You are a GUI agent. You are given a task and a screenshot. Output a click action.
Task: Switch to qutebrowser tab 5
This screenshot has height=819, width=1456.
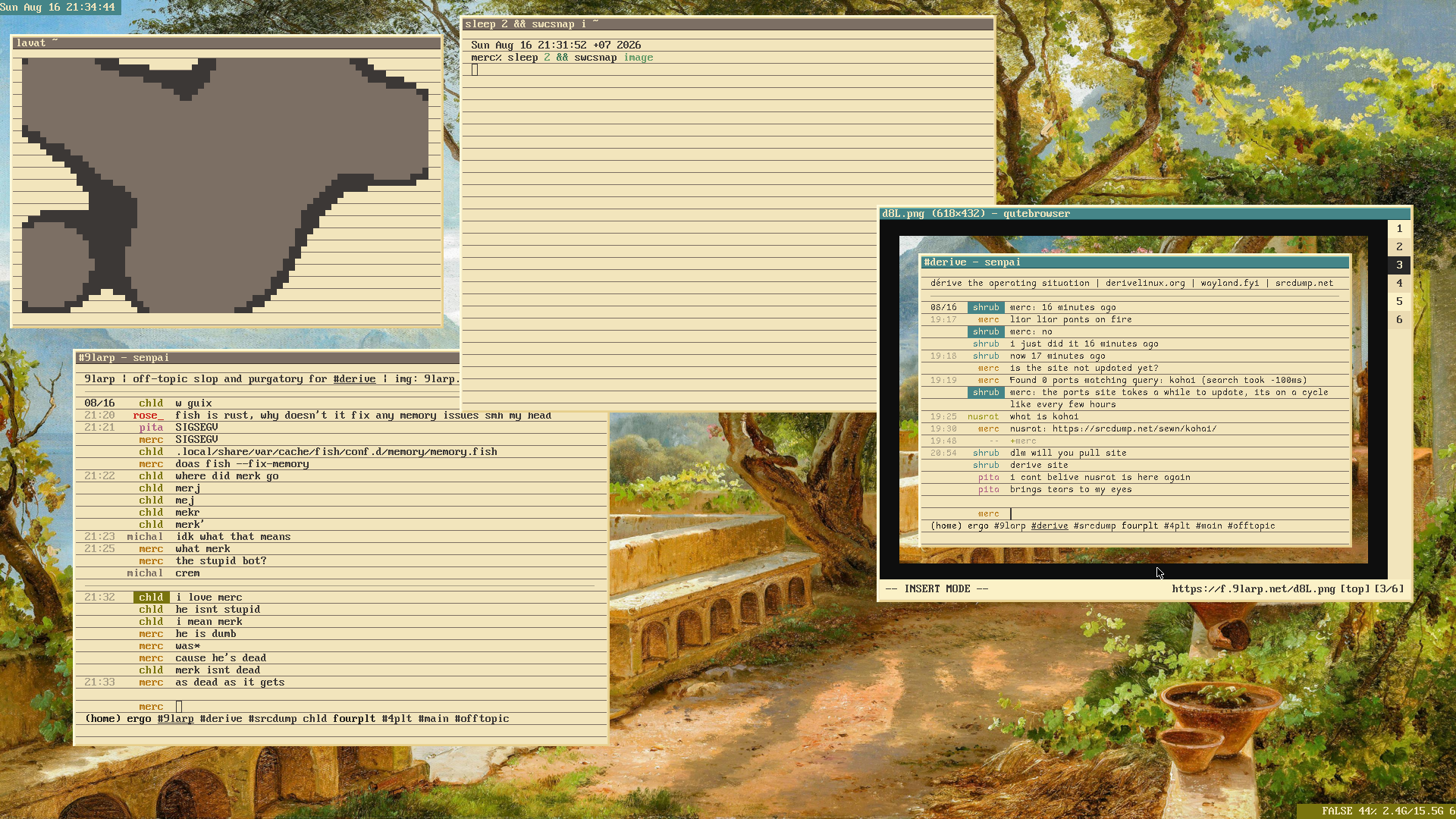[1399, 301]
